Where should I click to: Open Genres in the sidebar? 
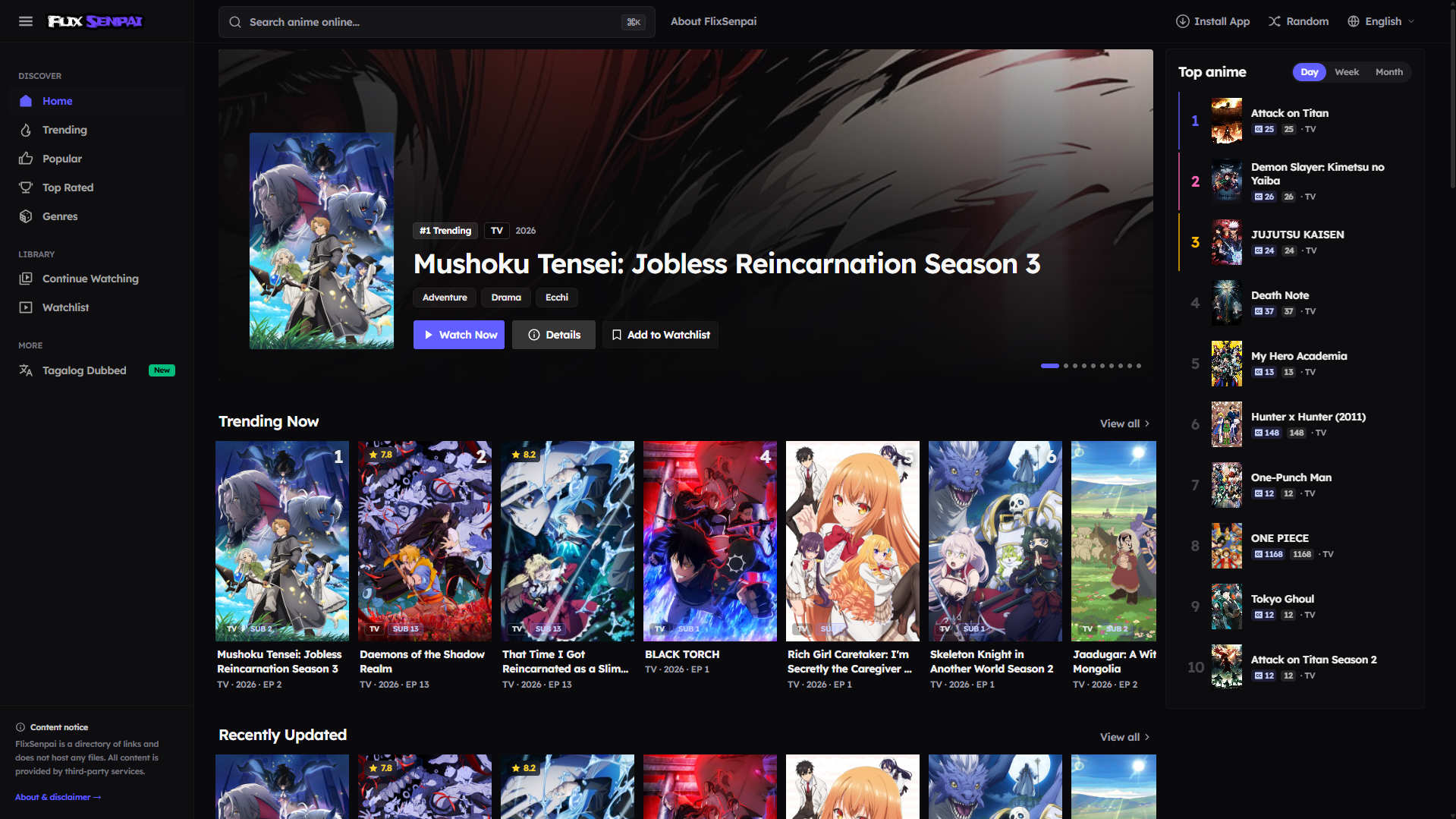tap(97, 216)
